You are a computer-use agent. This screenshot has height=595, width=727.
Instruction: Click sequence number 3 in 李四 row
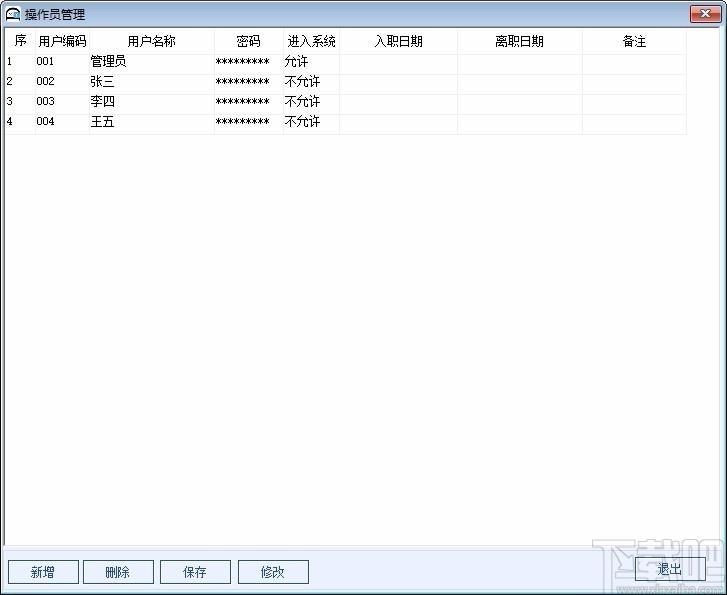[10, 101]
